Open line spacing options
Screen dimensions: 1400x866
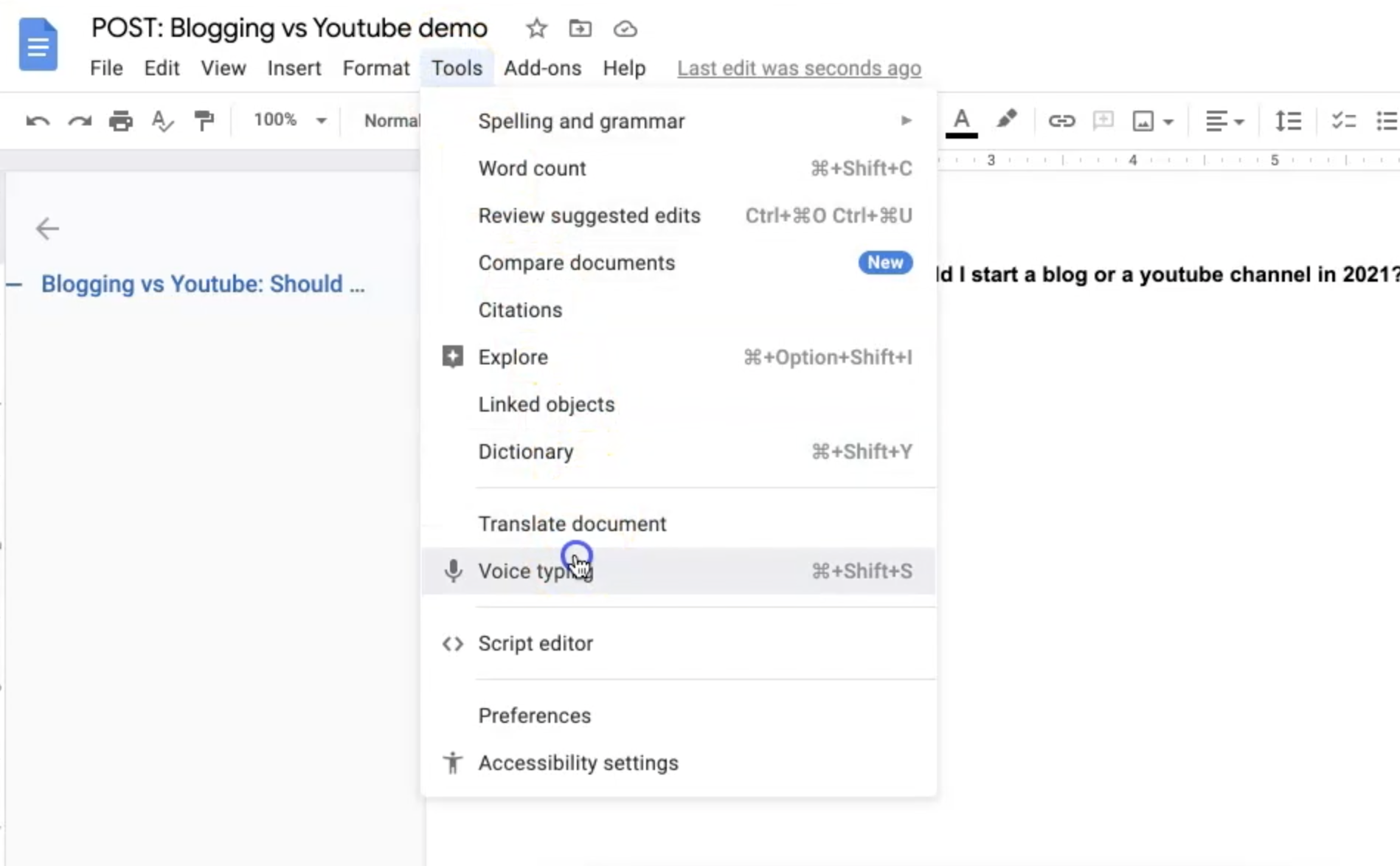tap(1289, 120)
